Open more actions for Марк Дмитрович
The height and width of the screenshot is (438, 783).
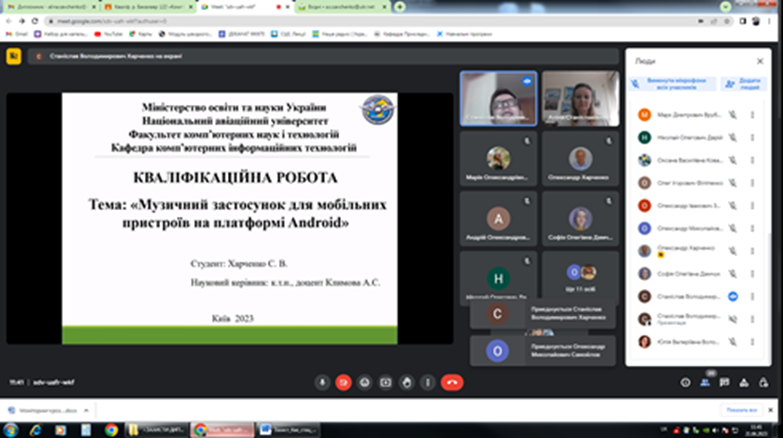tap(752, 115)
